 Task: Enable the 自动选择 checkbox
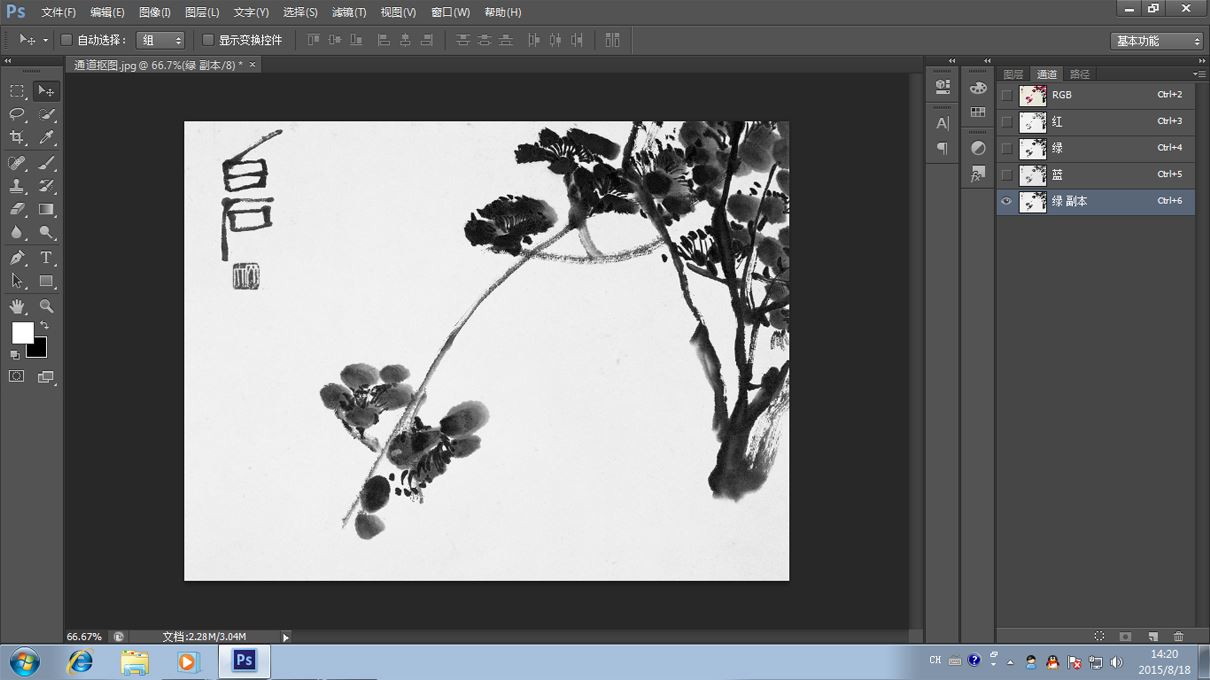point(67,40)
